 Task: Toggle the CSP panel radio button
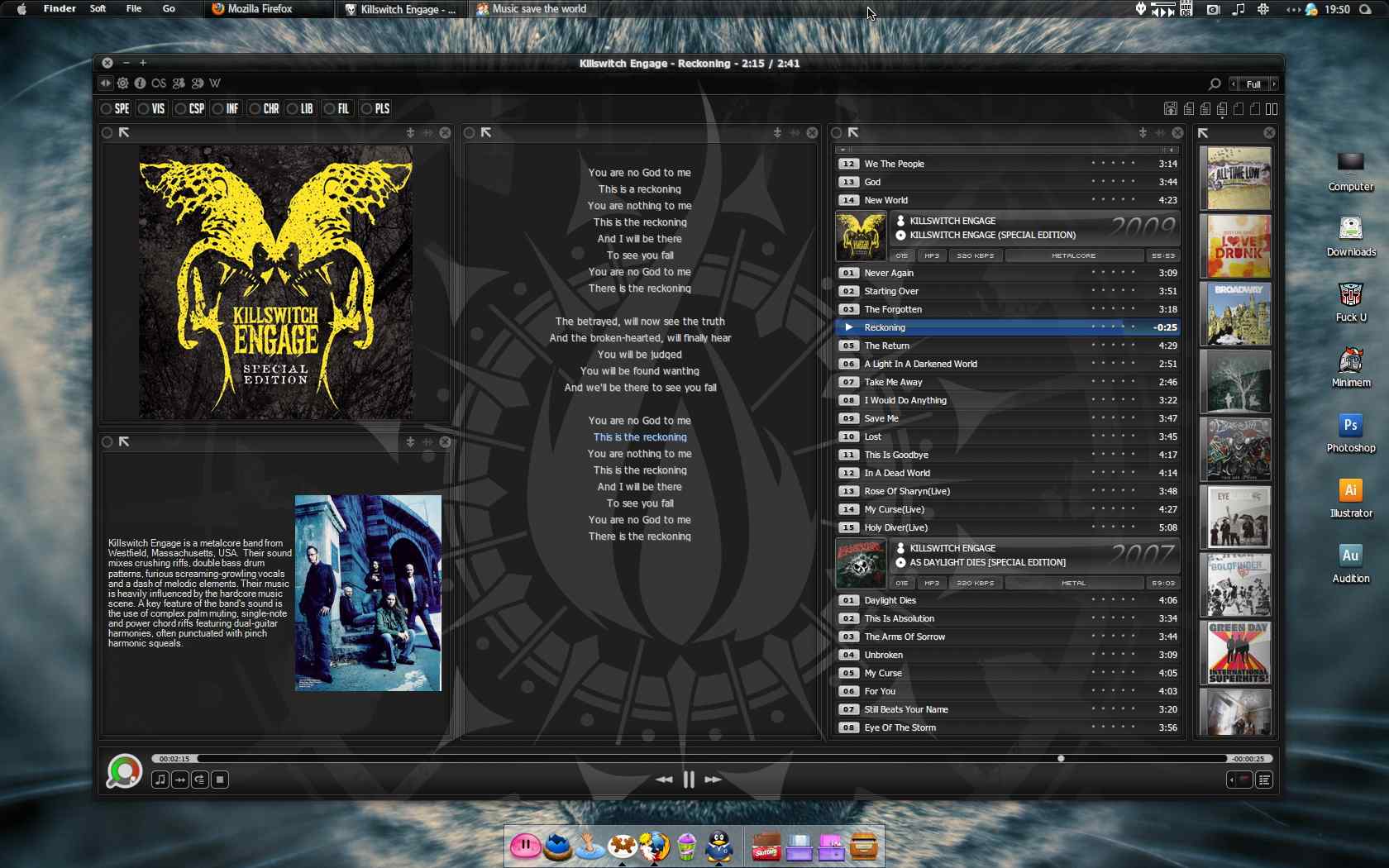click(x=180, y=109)
